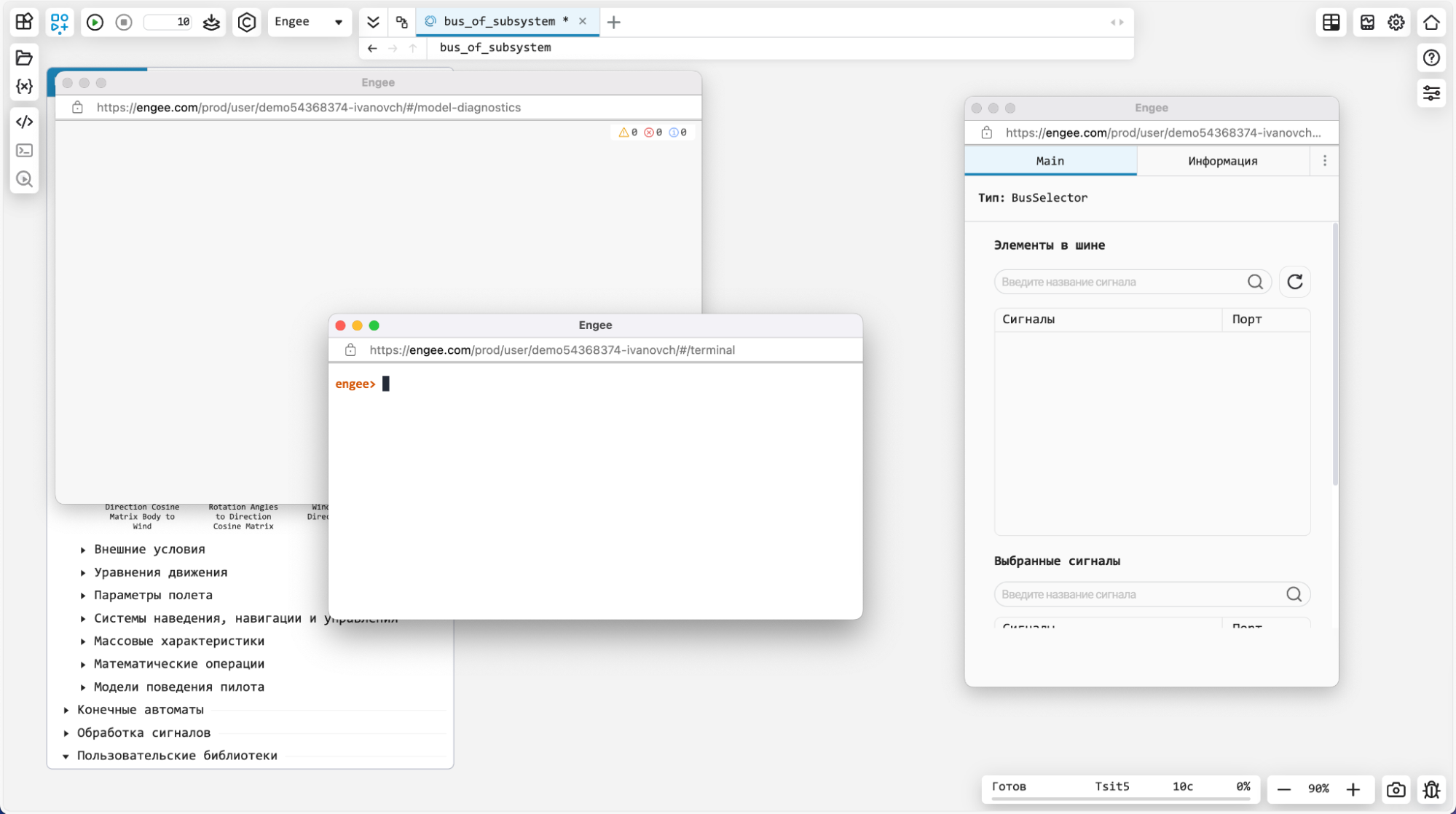The image size is (1456, 814).
Task: Expand Модели поведения пилота group
Action: coord(83,687)
